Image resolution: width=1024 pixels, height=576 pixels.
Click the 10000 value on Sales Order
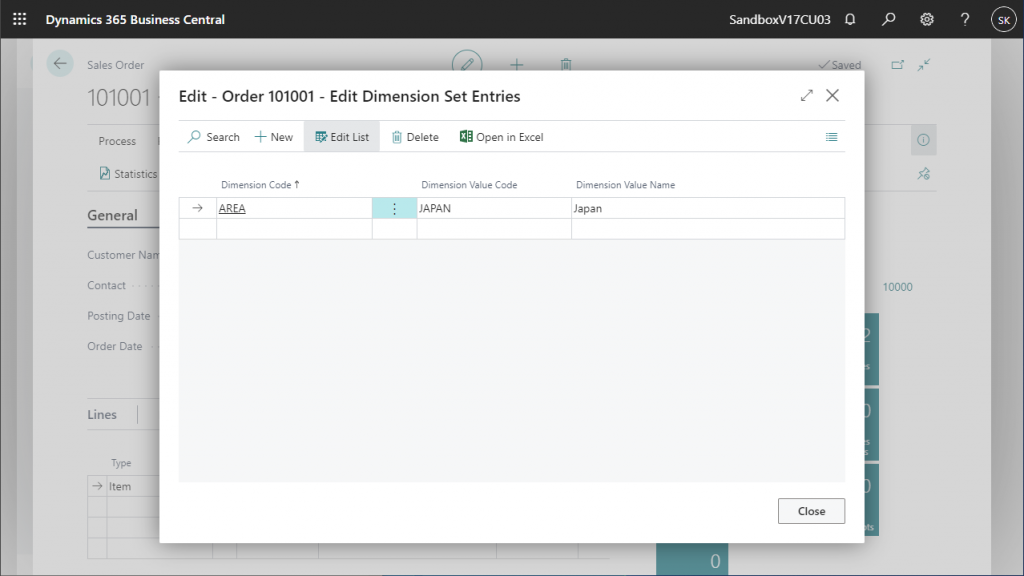(897, 287)
